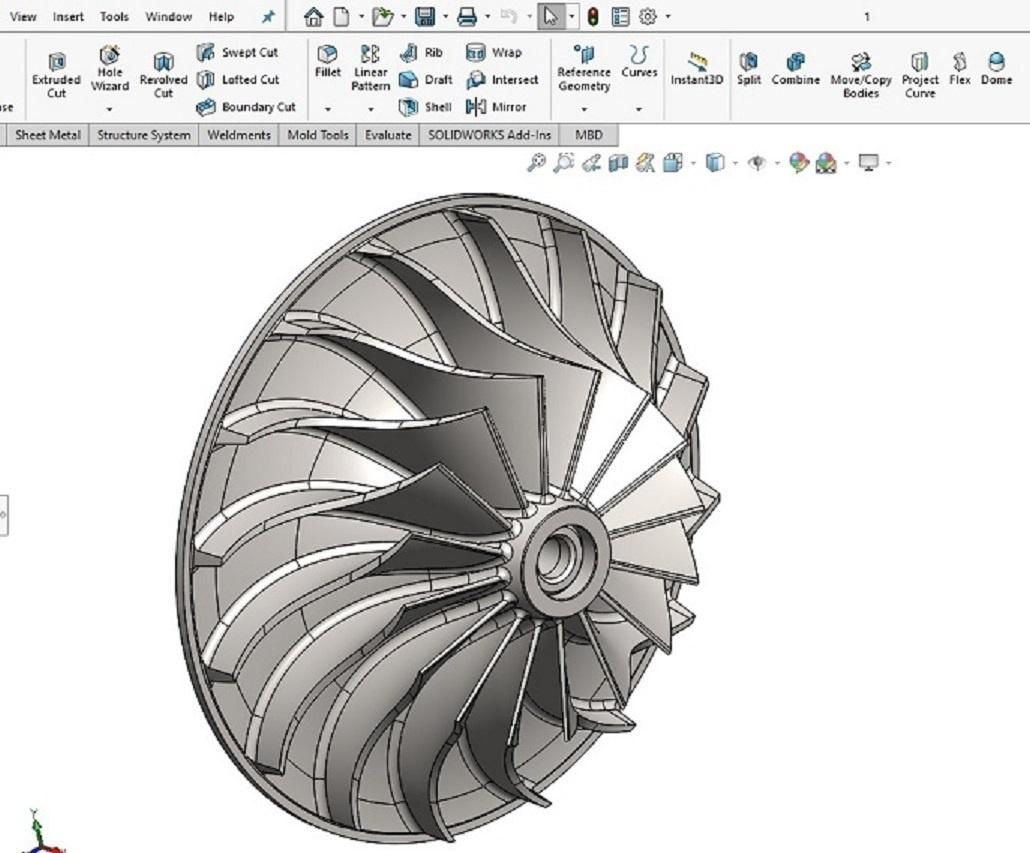Toggle Instant3D mode
The height and width of the screenshot is (853, 1030).
[x=696, y=69]
